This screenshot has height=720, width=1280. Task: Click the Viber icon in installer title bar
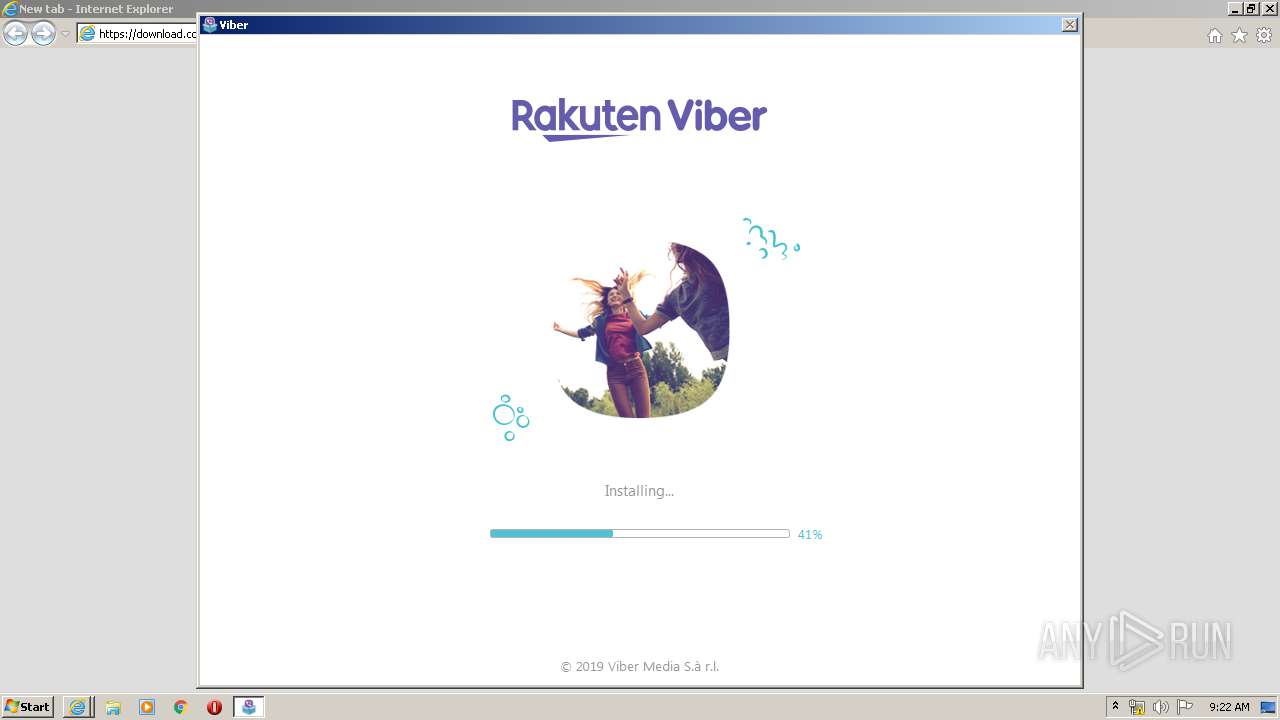pyautogui.click(x=210, y=25)
